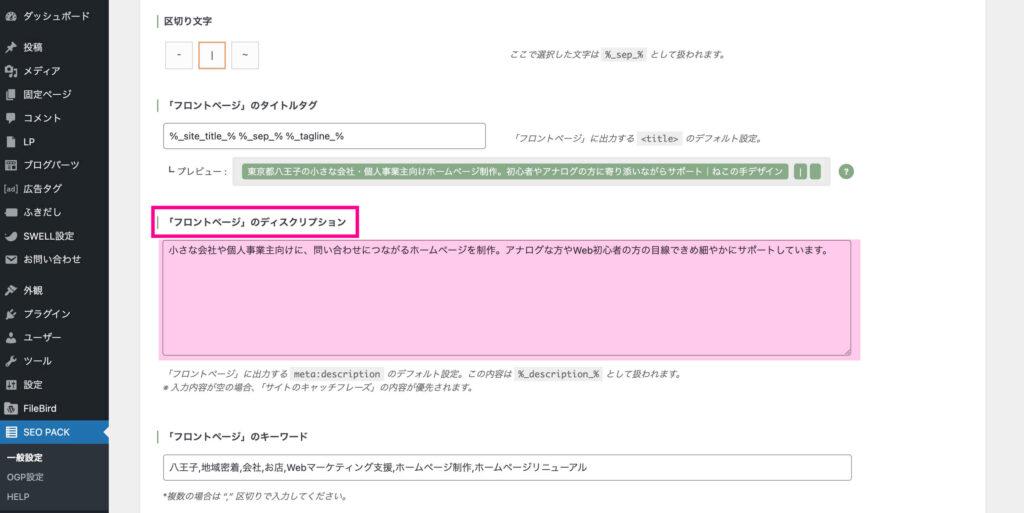
Task: Select the vertical bar separator option
Action: point(212,55)
